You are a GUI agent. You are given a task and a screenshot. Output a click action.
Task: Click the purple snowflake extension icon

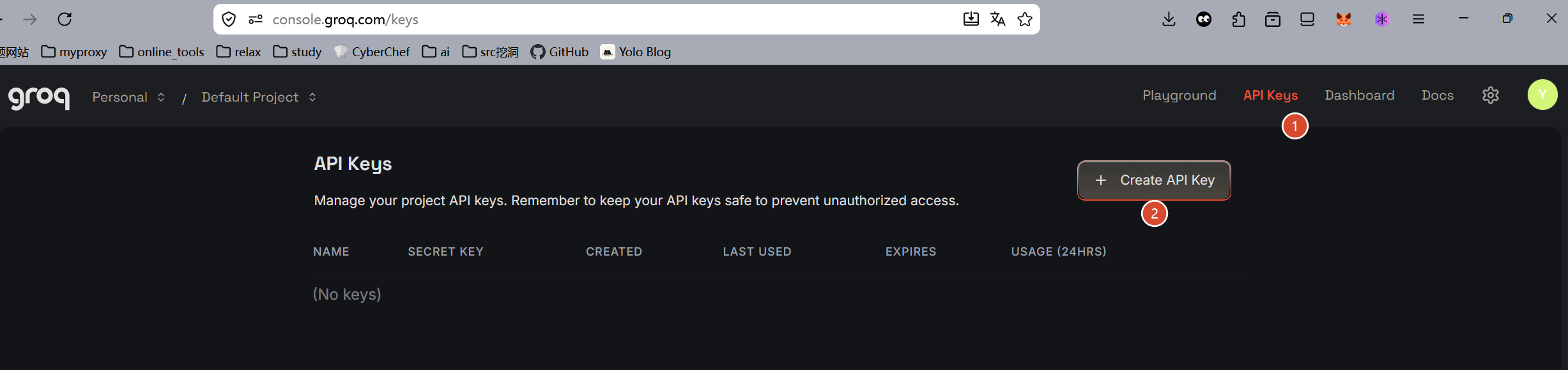[1381, 19]
